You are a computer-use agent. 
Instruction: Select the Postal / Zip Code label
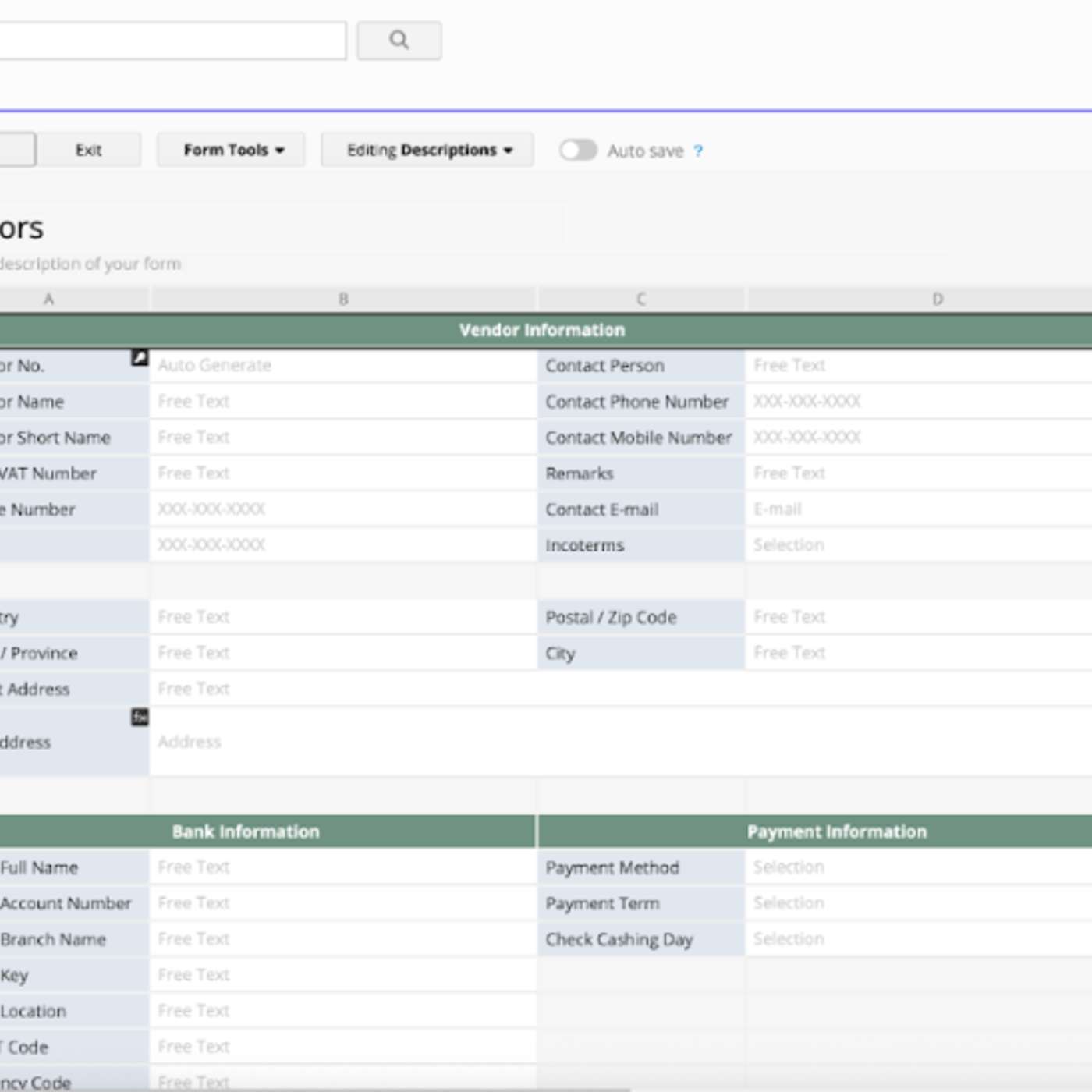pyautogui.click(x=641, y=616)
